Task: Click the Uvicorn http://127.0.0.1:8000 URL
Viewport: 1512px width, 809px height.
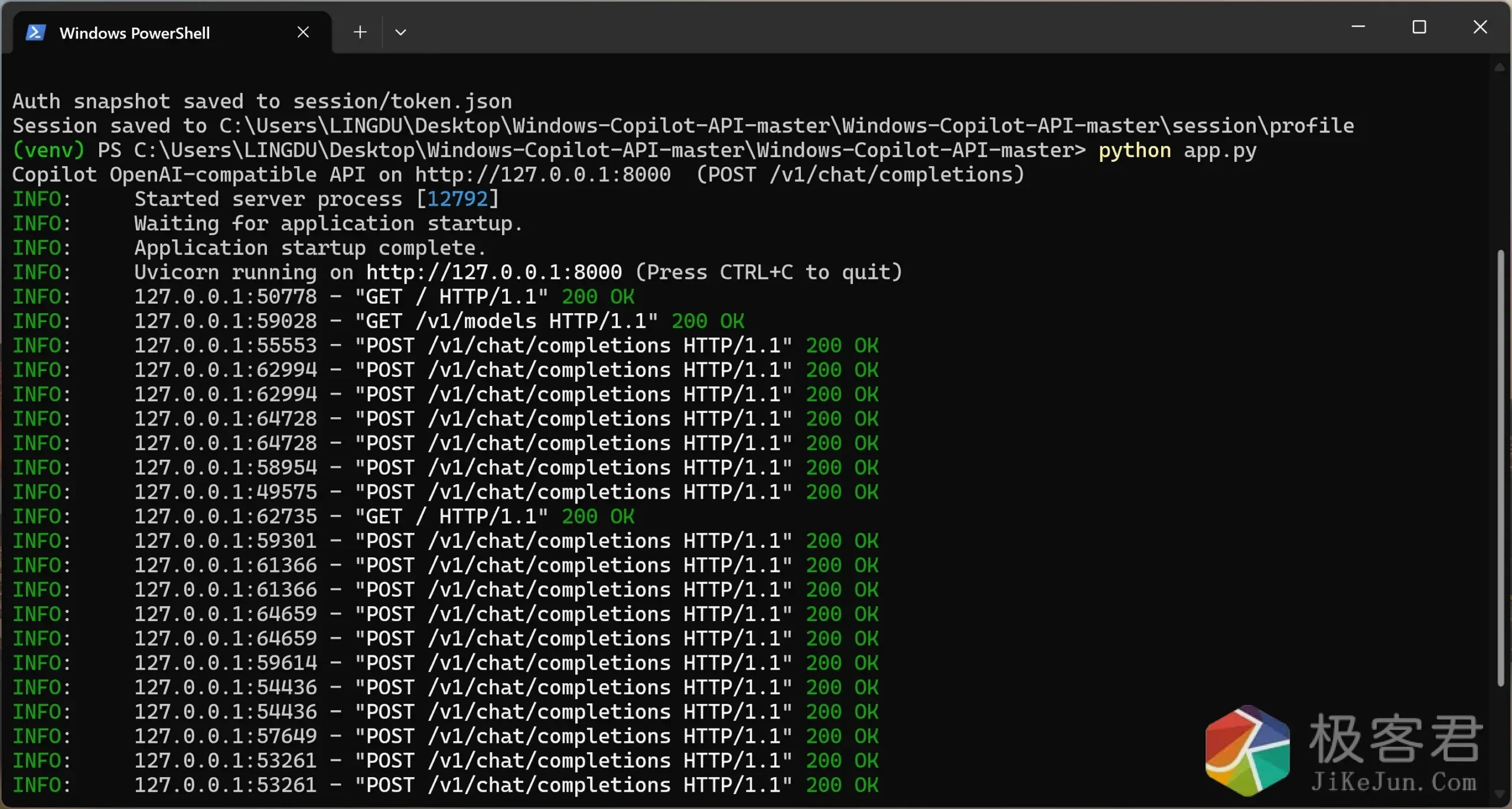Action: pyautogui.click(x=494, y=272)
